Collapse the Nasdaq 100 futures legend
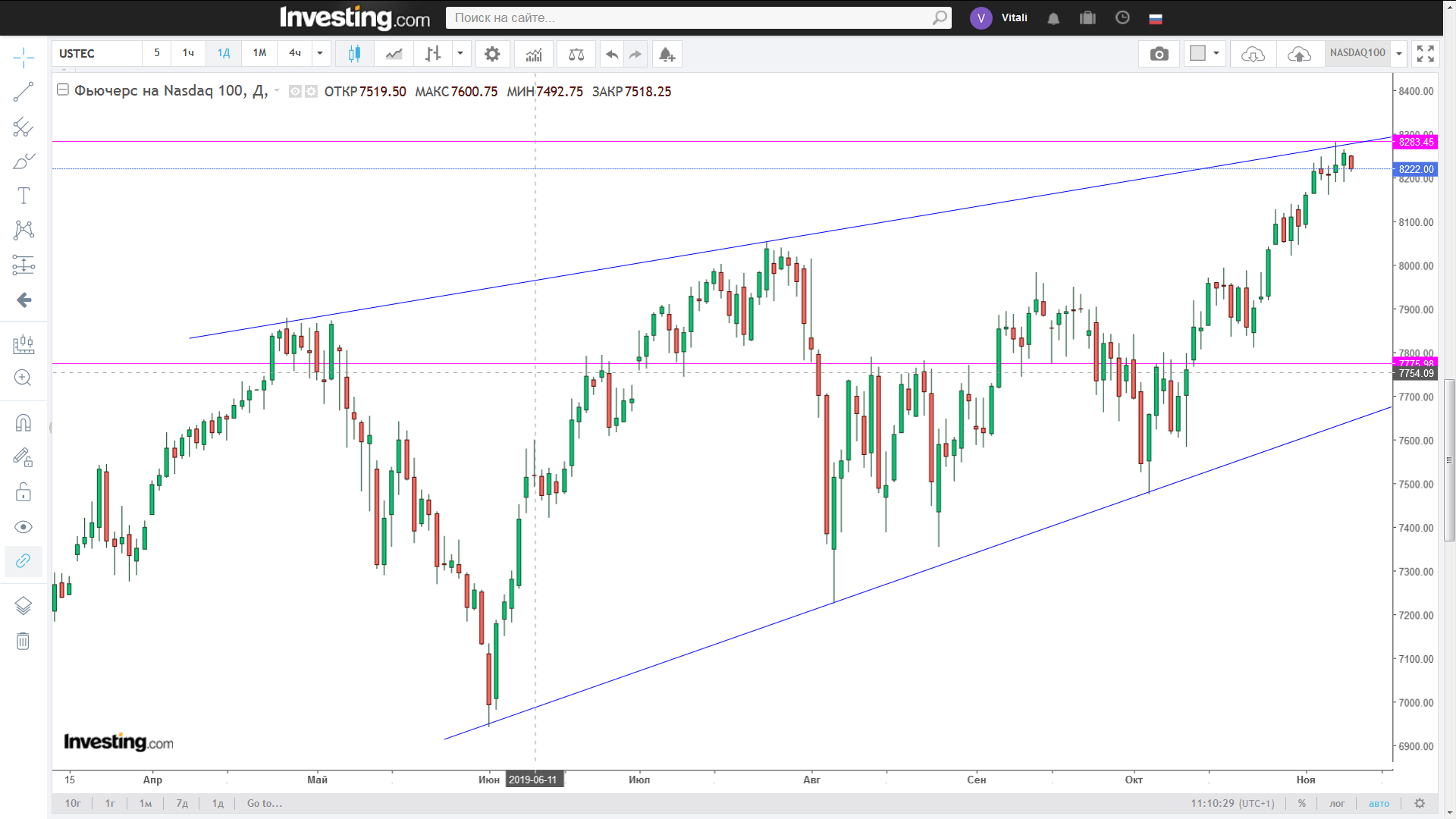The width and height of the screenshot is (1456, 819). (63, 90)
